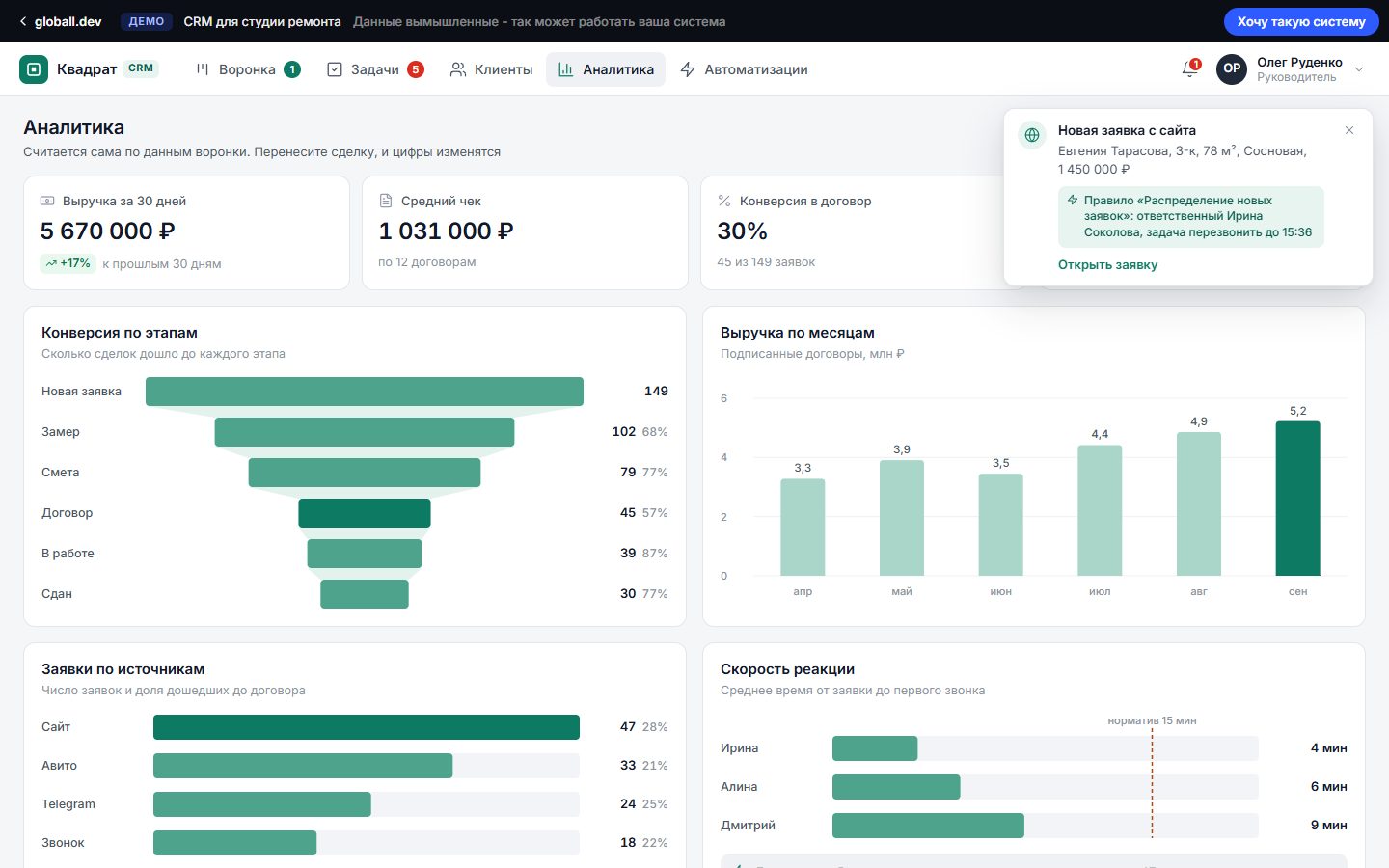Screen dimensions: 1389x868
Task: Click the апр revenue bar
Action: (803, 528)
